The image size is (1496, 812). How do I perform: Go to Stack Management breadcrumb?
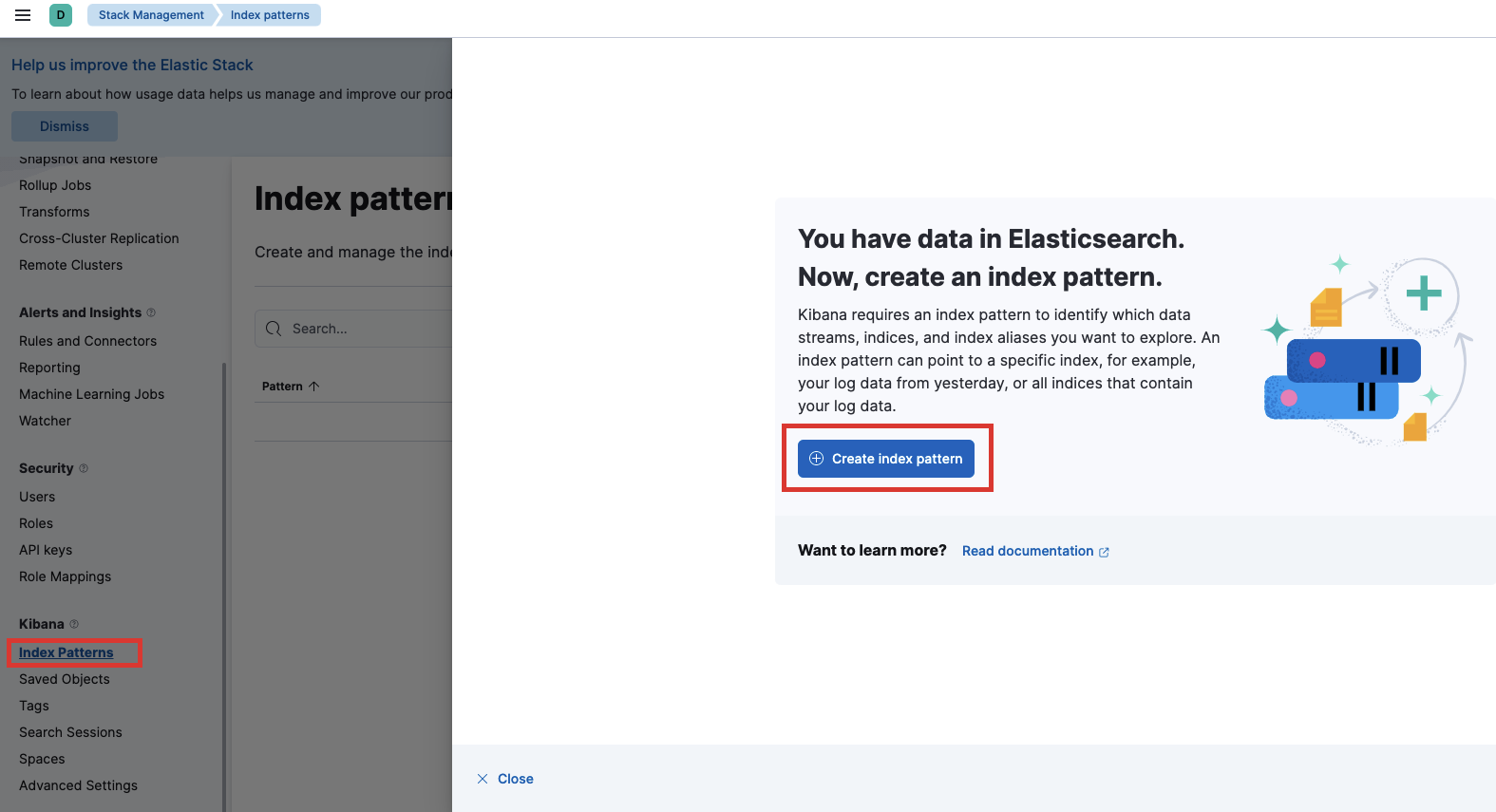151,15
